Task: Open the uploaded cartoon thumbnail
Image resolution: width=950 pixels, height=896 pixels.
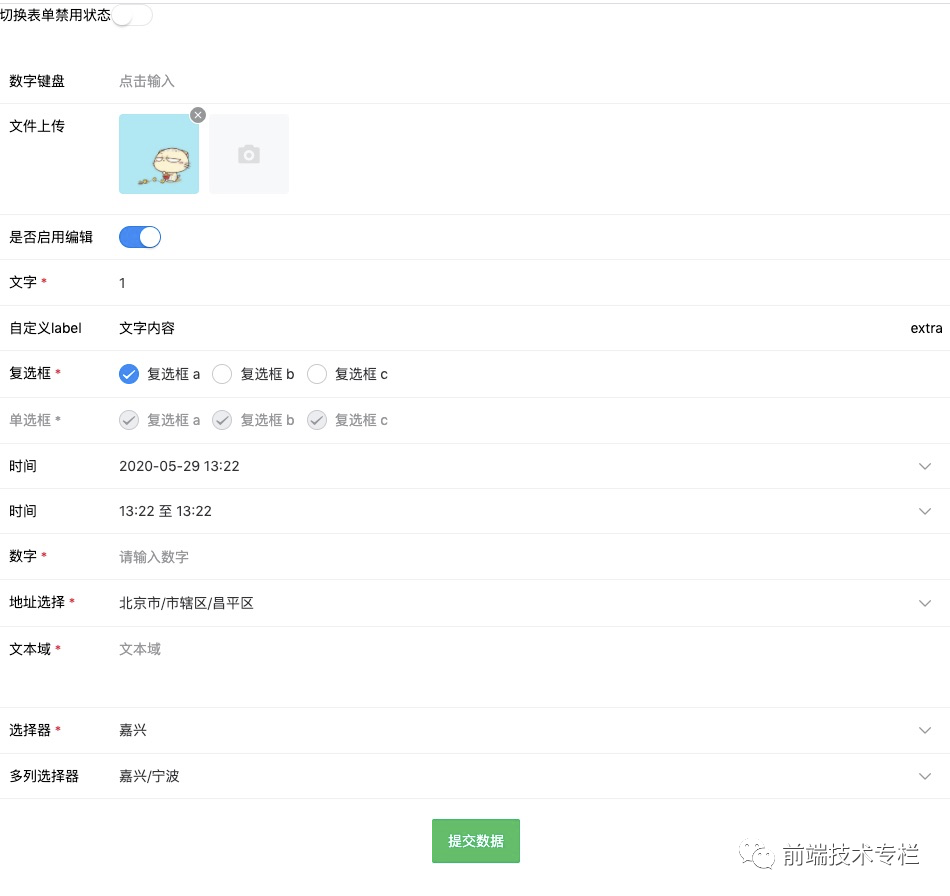Action: pos(159,154)
